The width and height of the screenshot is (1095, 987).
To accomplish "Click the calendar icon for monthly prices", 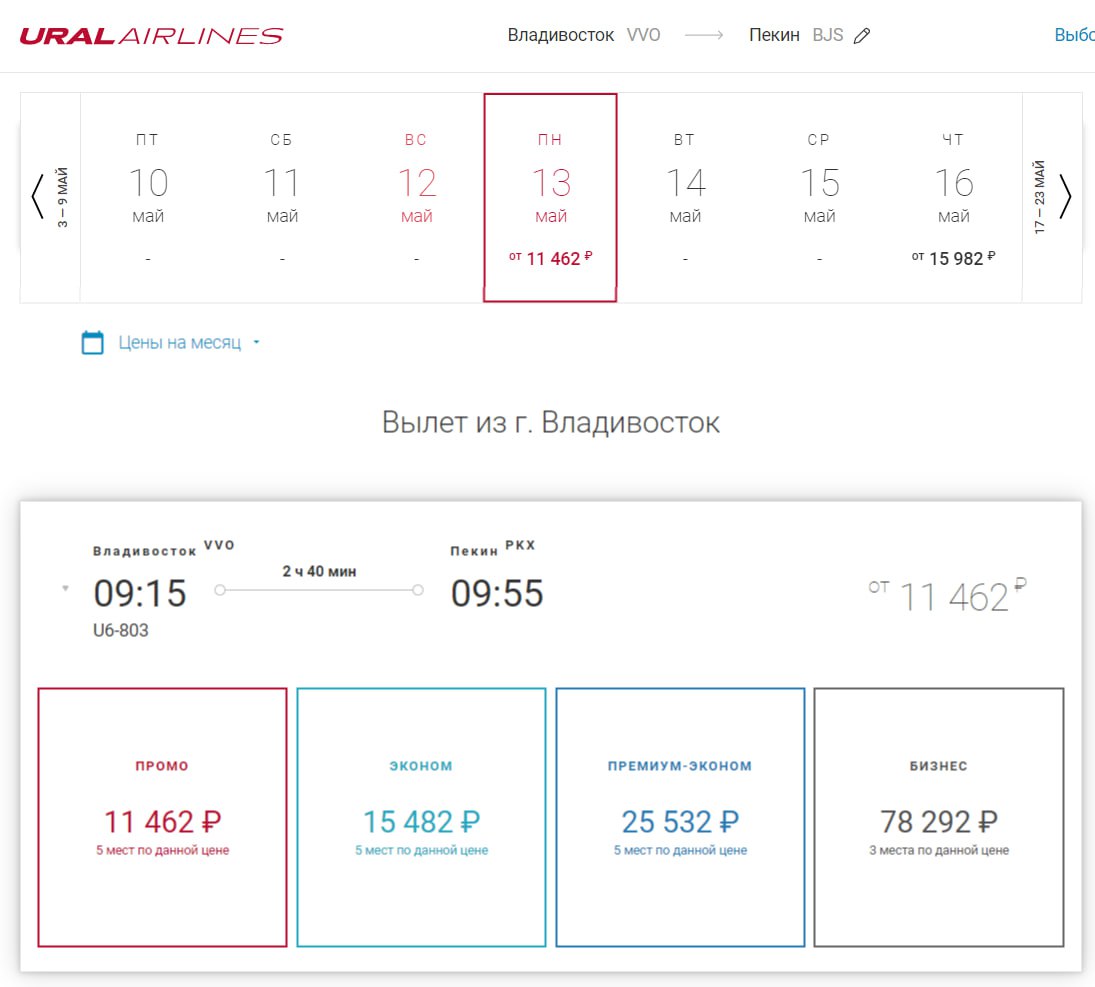I will [92, 343].
